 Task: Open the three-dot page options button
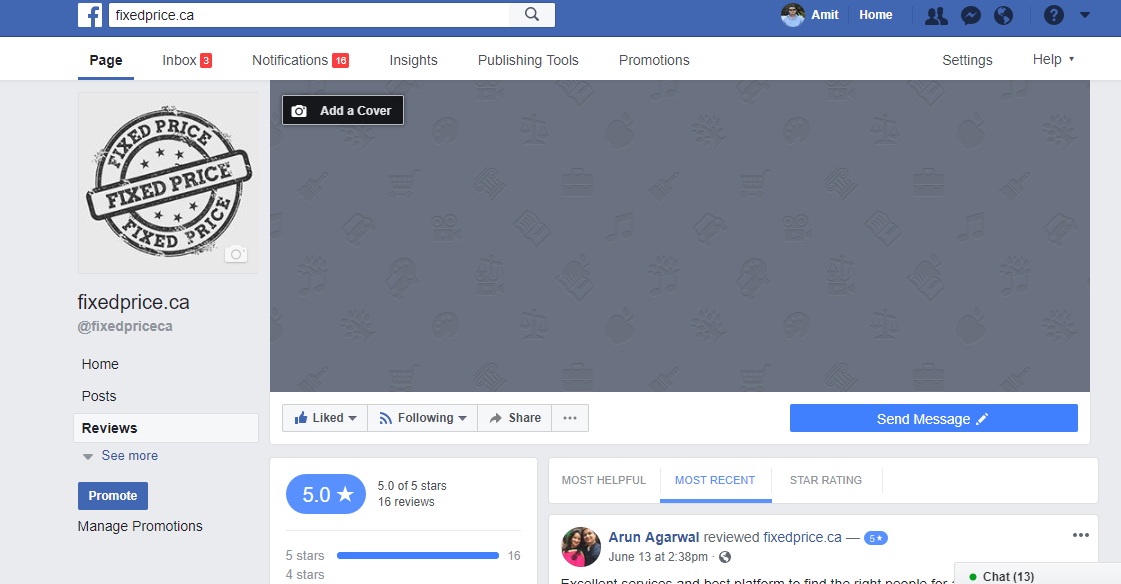(x=570, y=418)
